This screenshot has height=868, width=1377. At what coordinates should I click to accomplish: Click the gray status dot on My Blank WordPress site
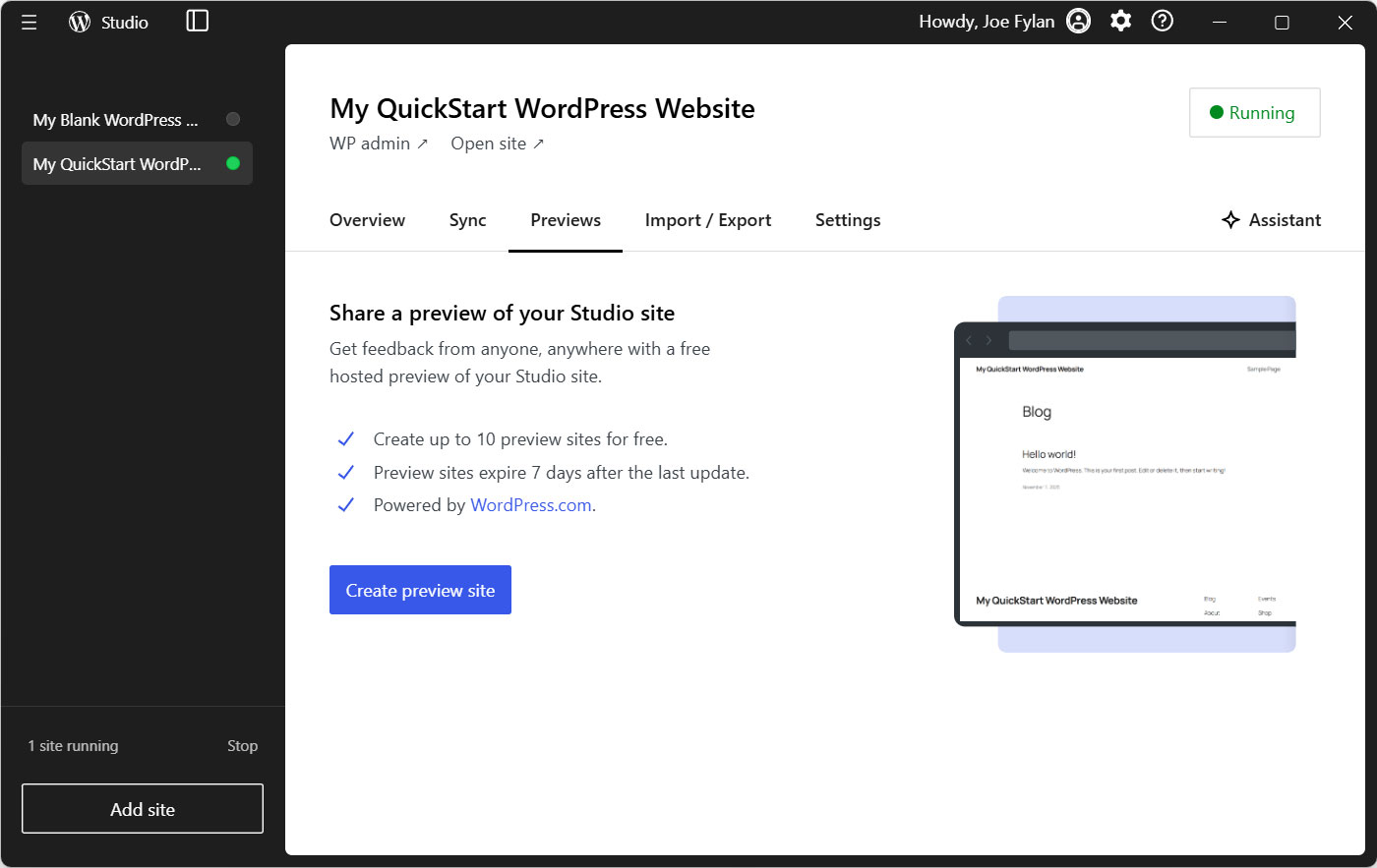point(233,120)
